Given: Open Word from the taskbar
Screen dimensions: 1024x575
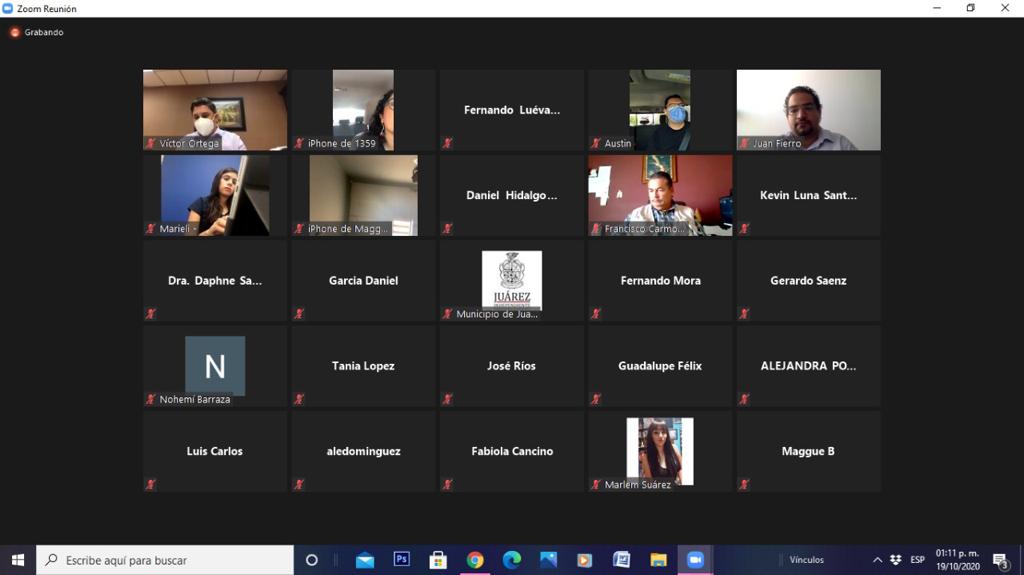Looking at the screenshot, I should tap(621, 560).
